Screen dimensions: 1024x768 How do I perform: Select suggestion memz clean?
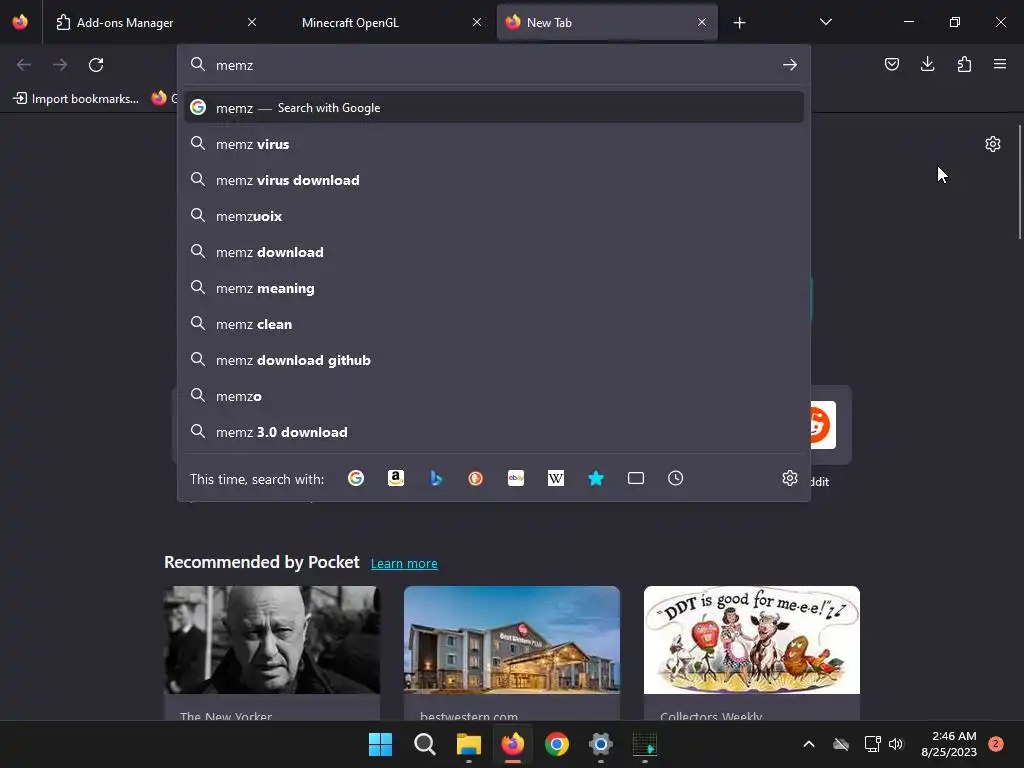(x=494, y=324)
